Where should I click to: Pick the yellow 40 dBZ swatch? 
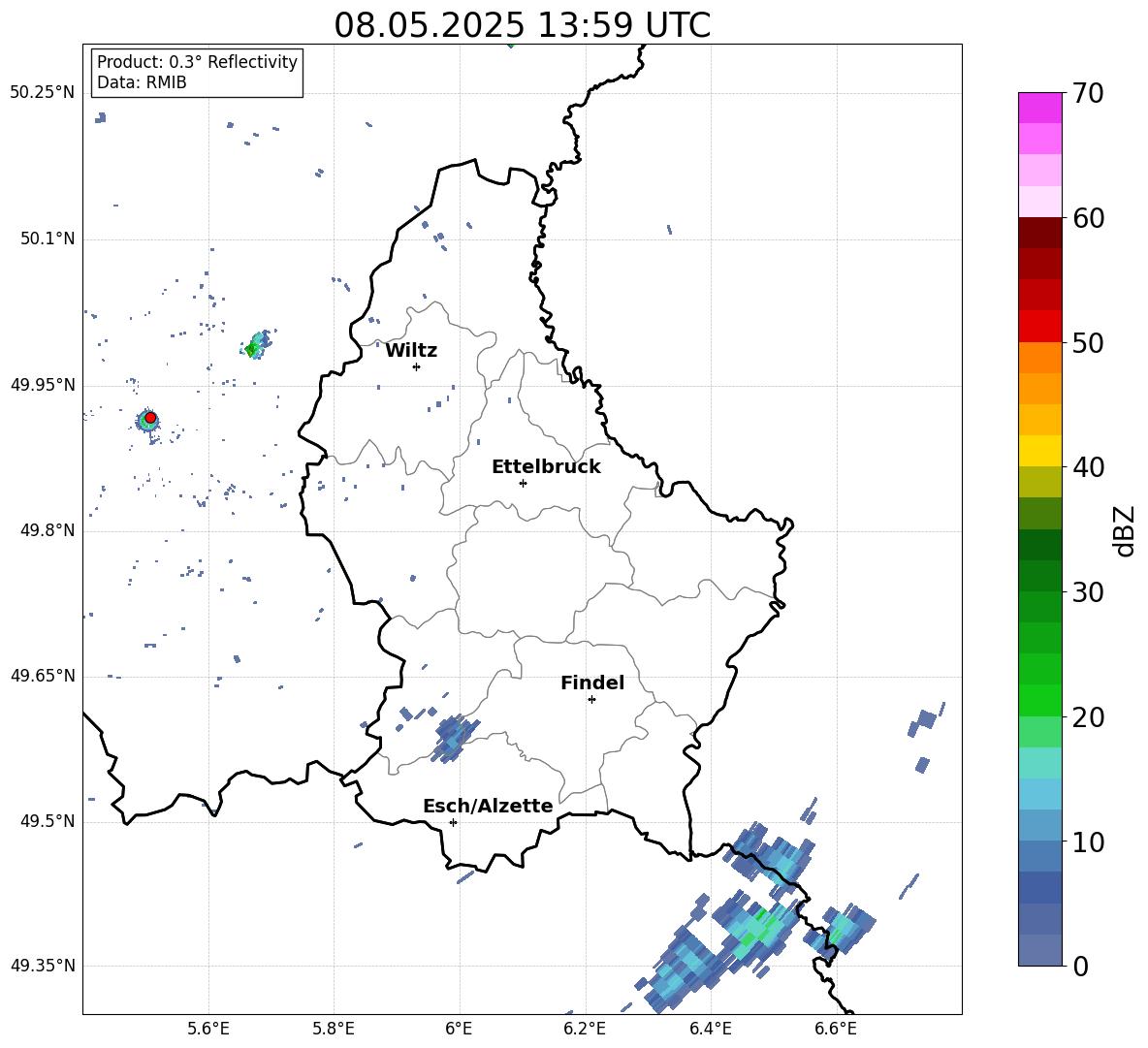[x=1039, y=451]
